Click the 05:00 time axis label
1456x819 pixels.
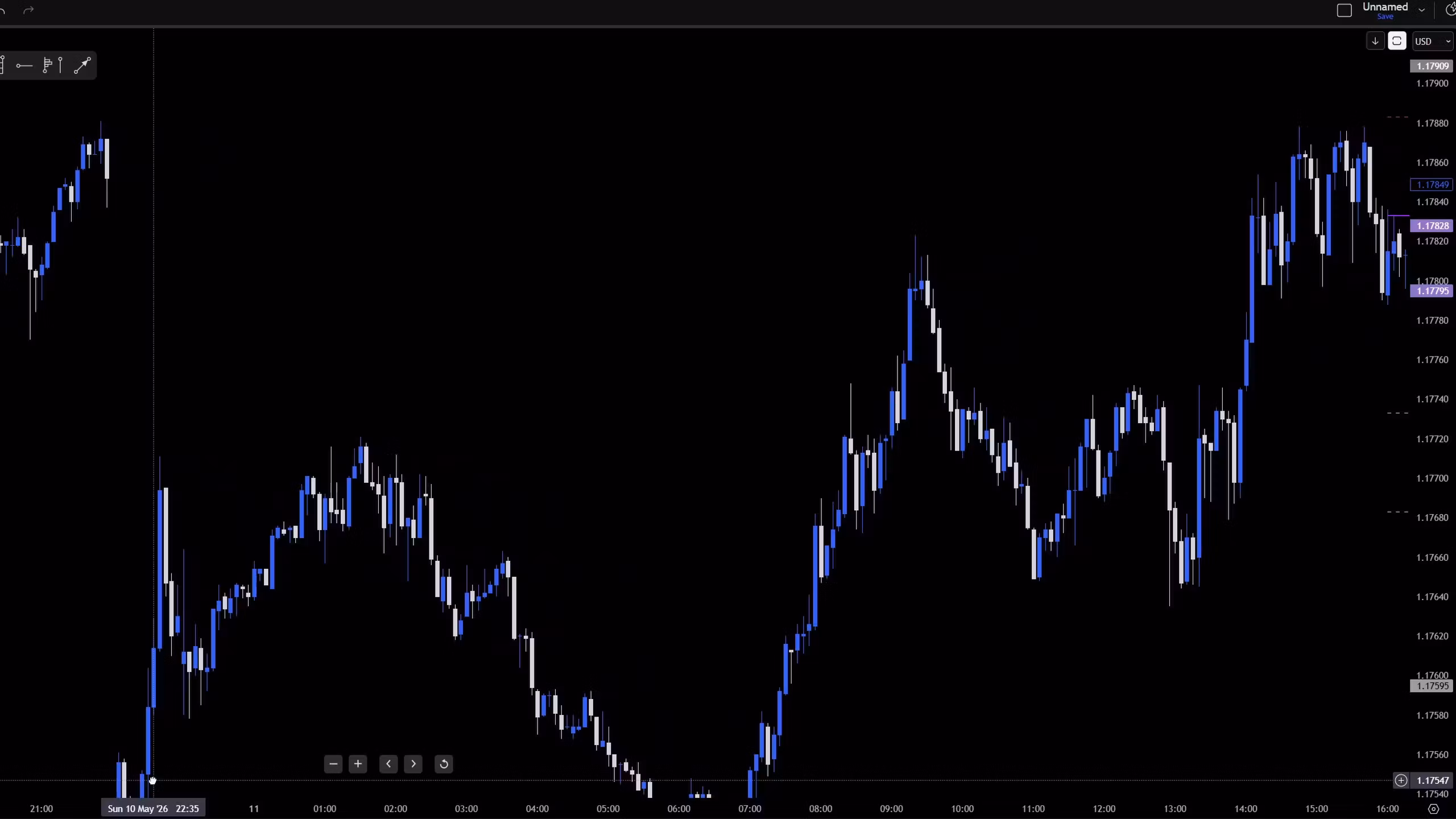(x=608, y=809)
